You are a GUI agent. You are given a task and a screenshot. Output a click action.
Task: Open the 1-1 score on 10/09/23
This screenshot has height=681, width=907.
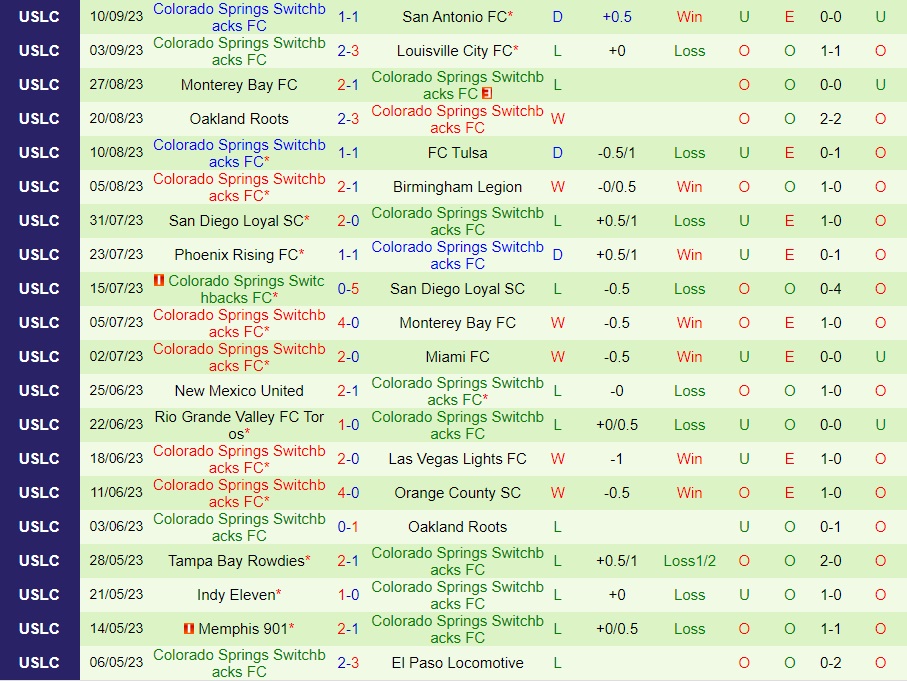coord(348,17)
